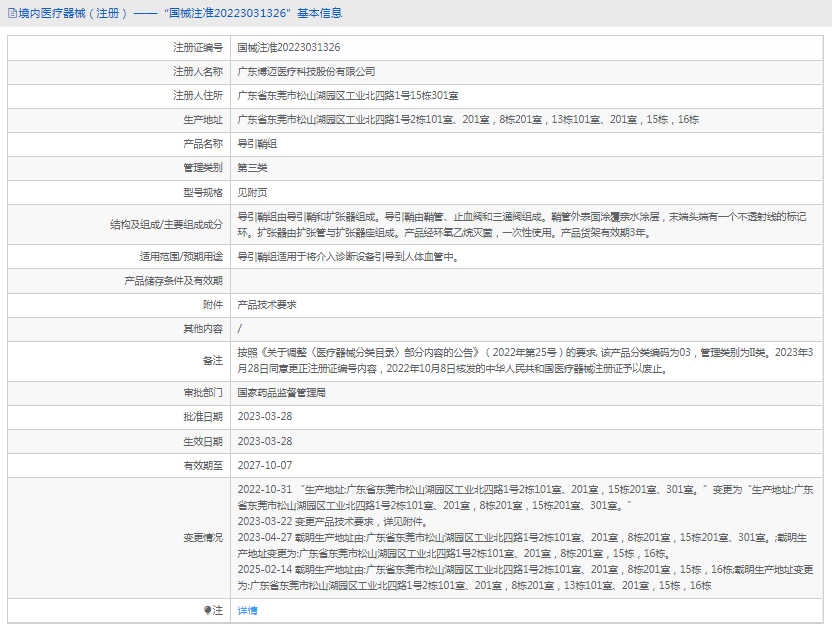Click the label 生产地址

pyautogui.click(x=203, y=119)
